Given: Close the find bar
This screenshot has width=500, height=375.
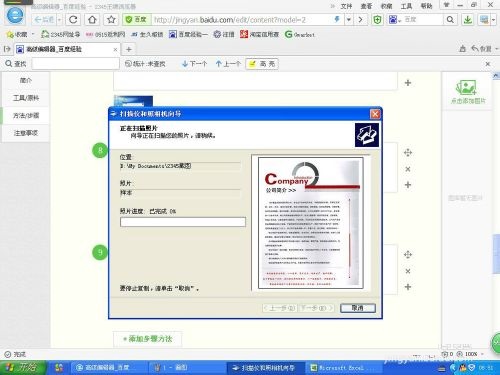Looking at the screenshot, I should [x=488, y=64].
